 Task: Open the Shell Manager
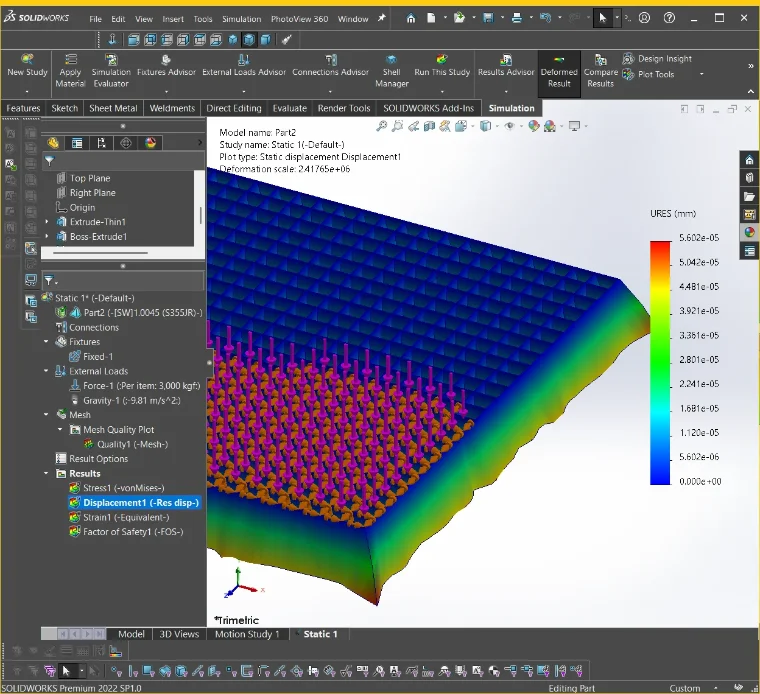coord(392,71)
